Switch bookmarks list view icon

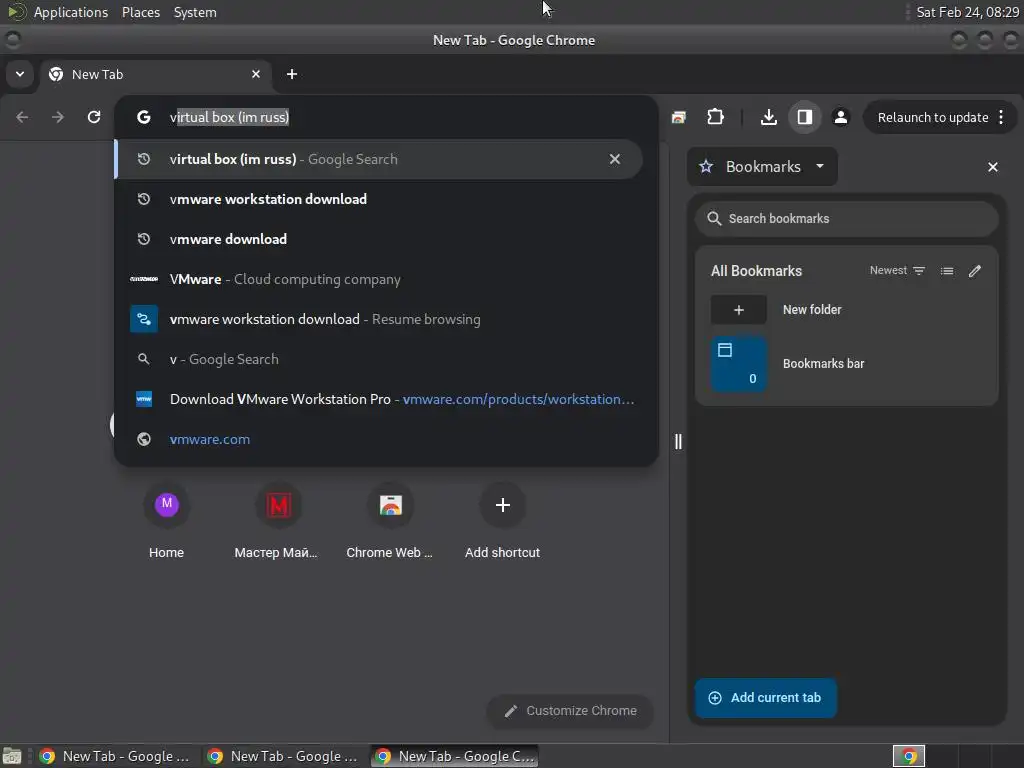(947, 271)
